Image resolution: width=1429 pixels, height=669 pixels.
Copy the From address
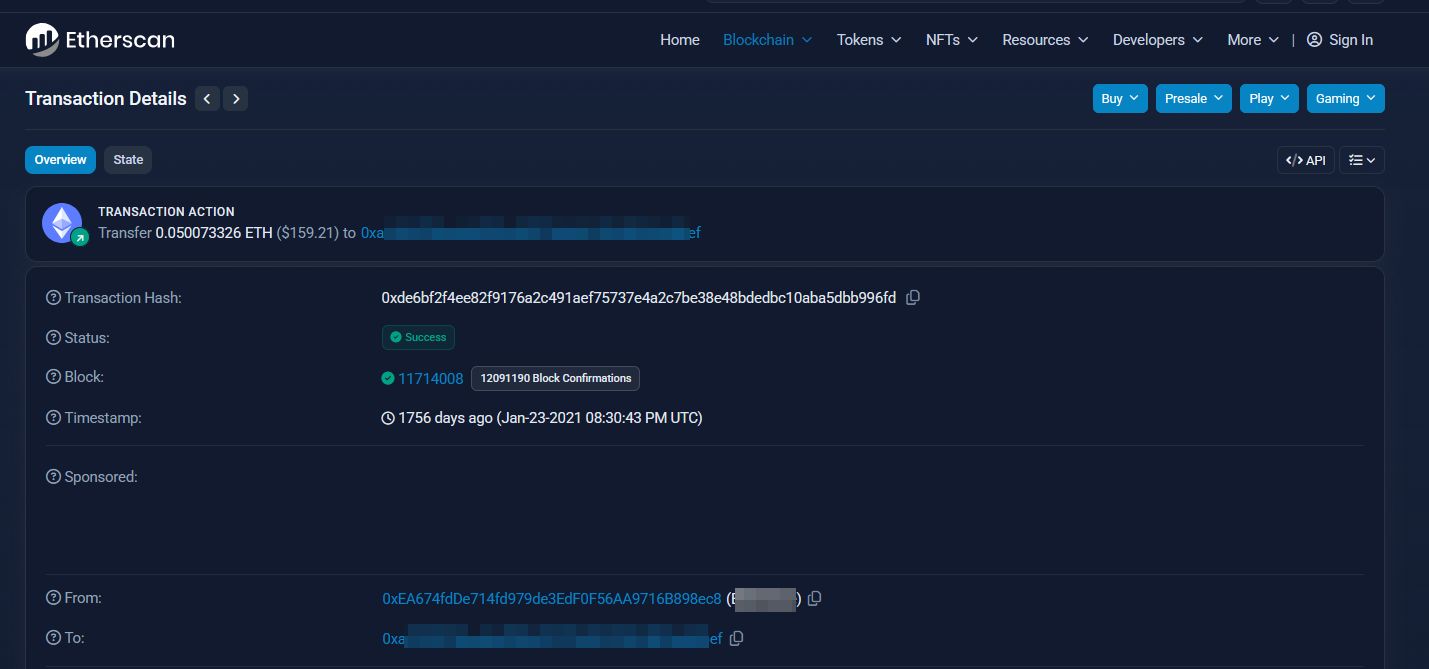pyautogui.click(x=815, y=598)
